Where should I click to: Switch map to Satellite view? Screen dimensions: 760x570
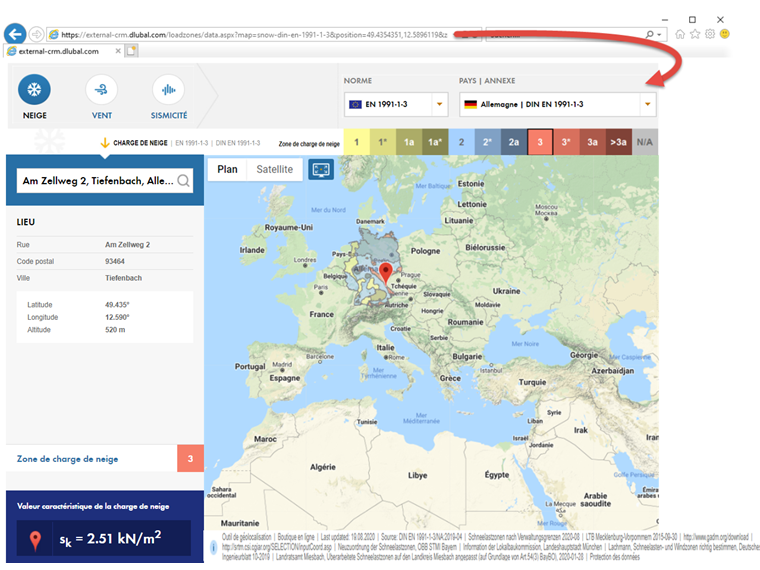(x=274, y=169)
